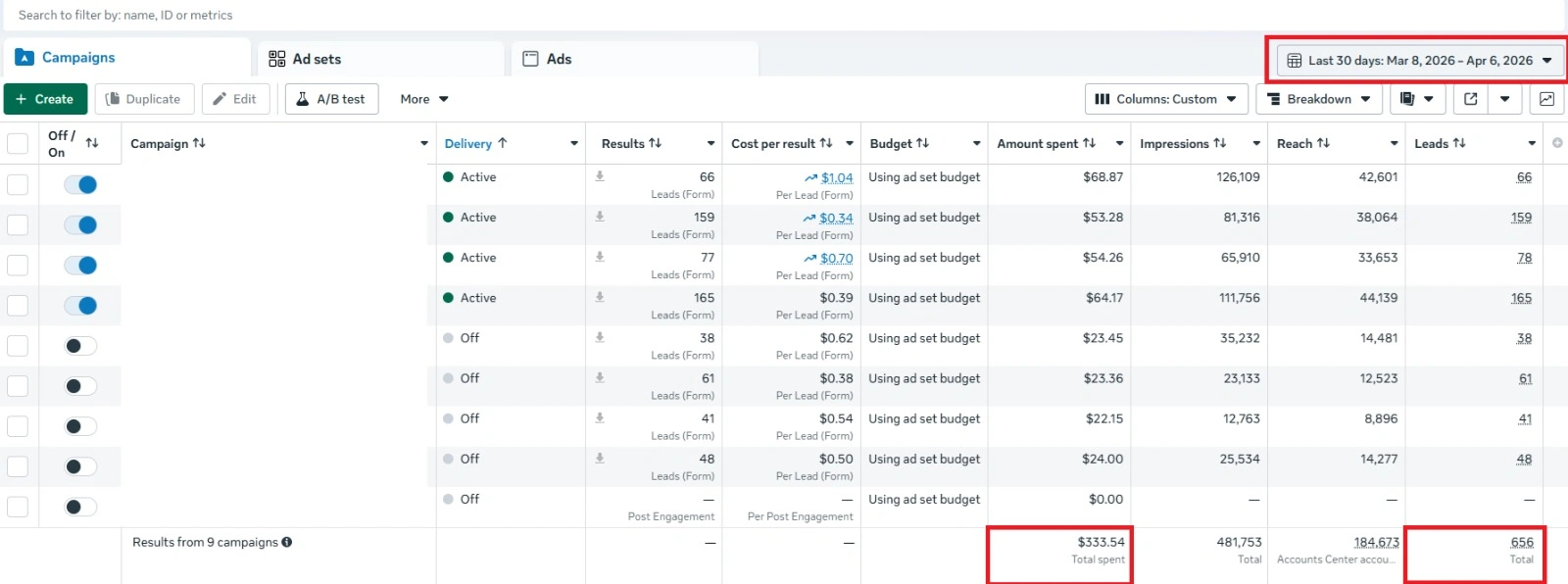
Task: Click the download icon in the 66 results row
Action: coord(600,176)
